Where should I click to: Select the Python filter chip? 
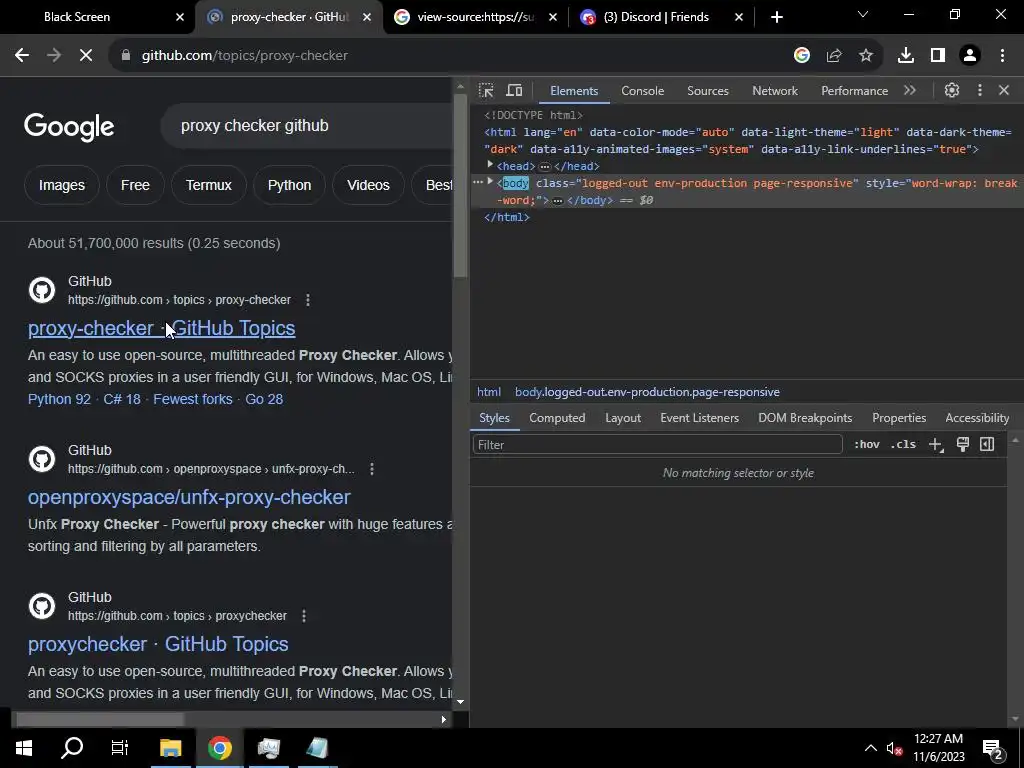click(x=289, y=185)
